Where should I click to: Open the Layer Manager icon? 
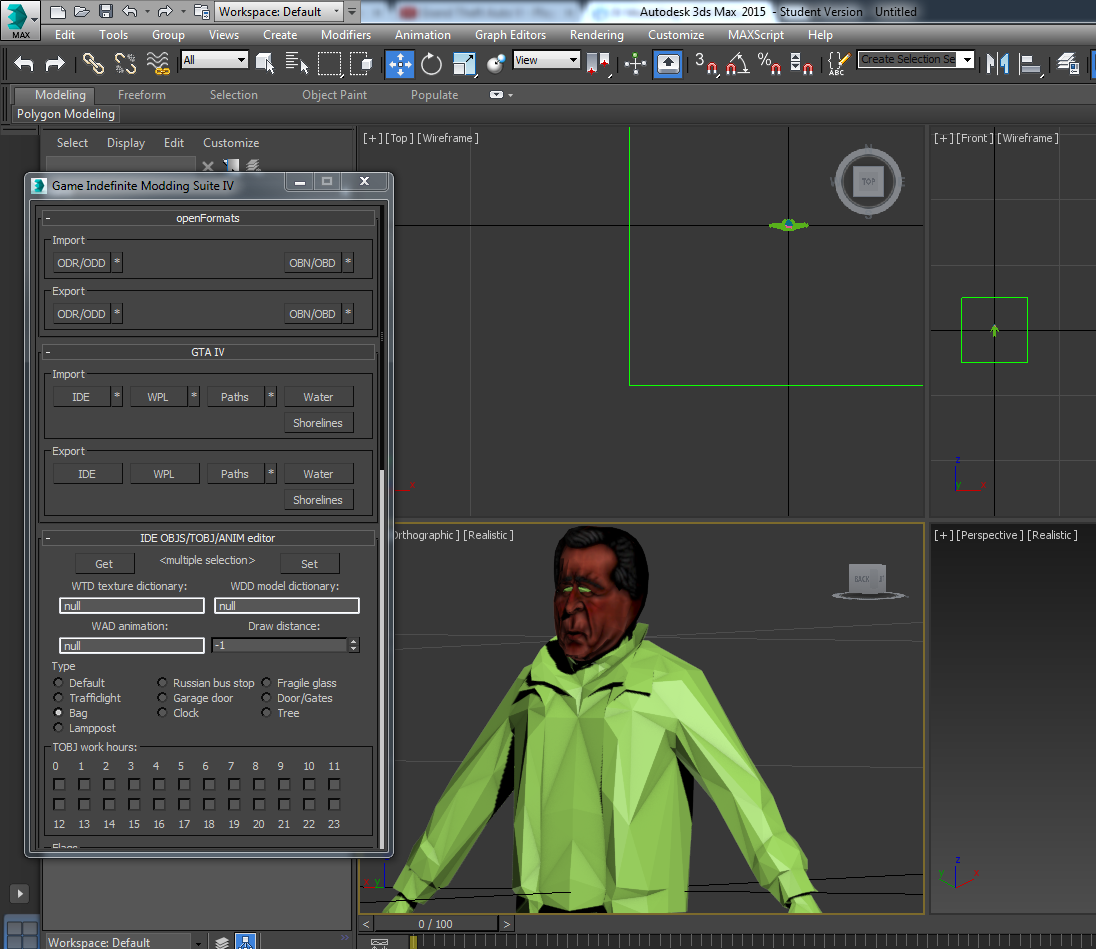[1067, 64]
